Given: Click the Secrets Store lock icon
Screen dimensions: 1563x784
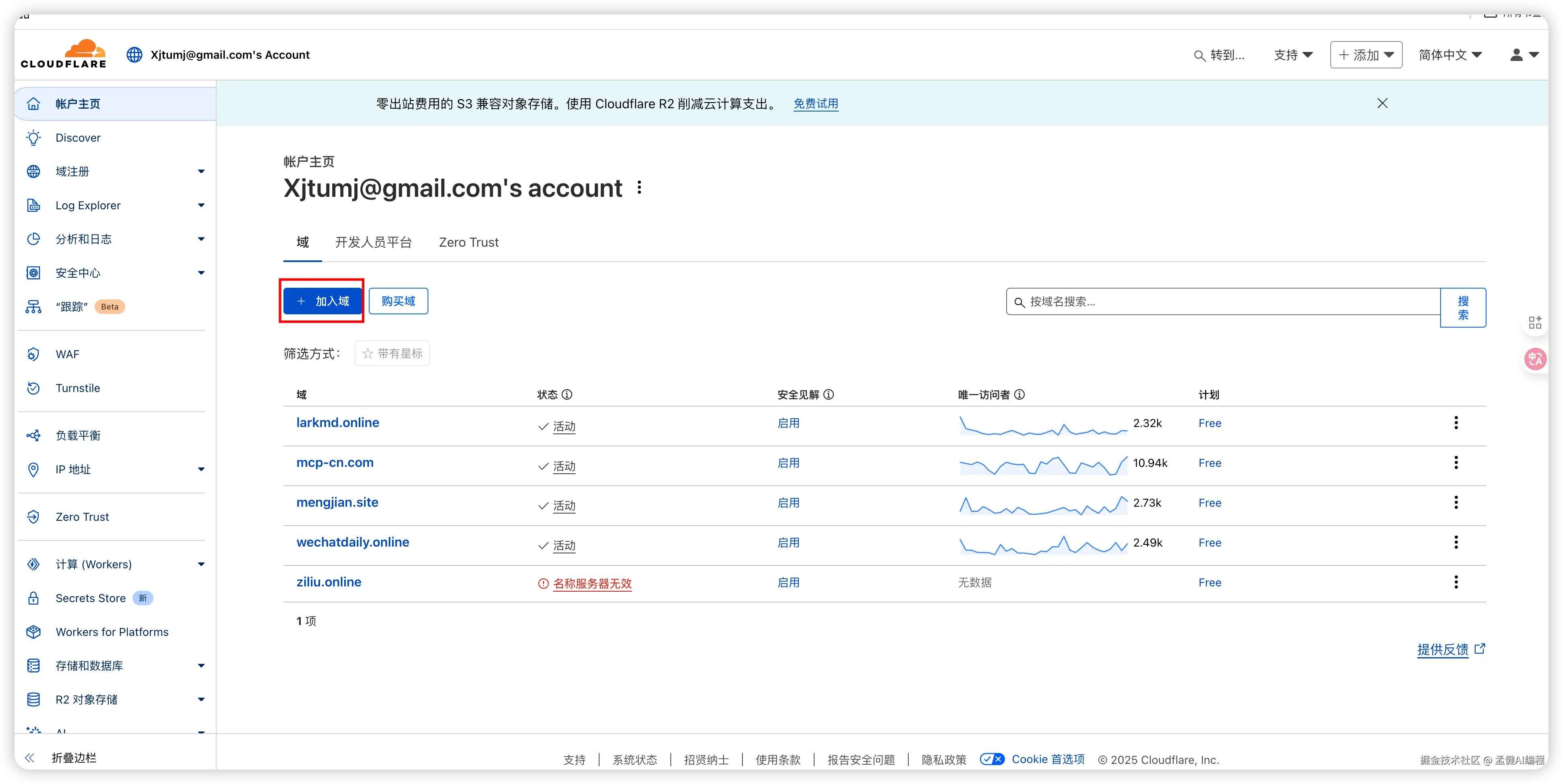Looking at the screenshot, I should pyautogui.click(x=34, y=598).
